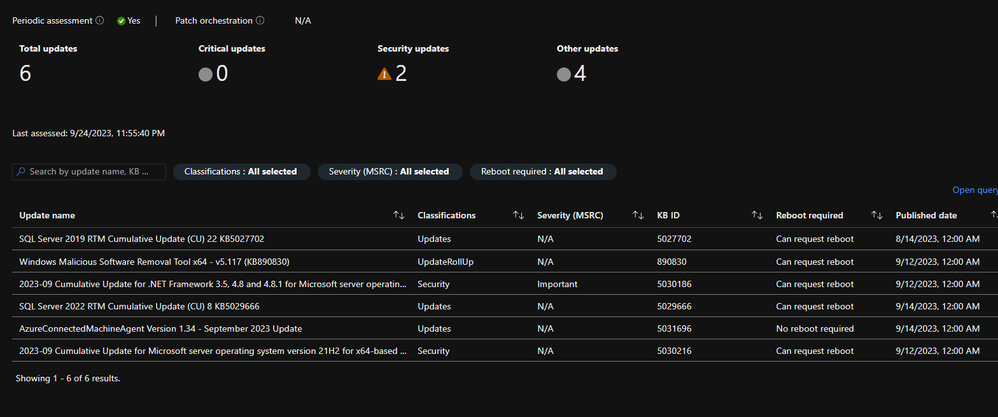
Task: Select 2023-09 Cumulative Update for Microsoft server OS row
Action: pos(505,351)
